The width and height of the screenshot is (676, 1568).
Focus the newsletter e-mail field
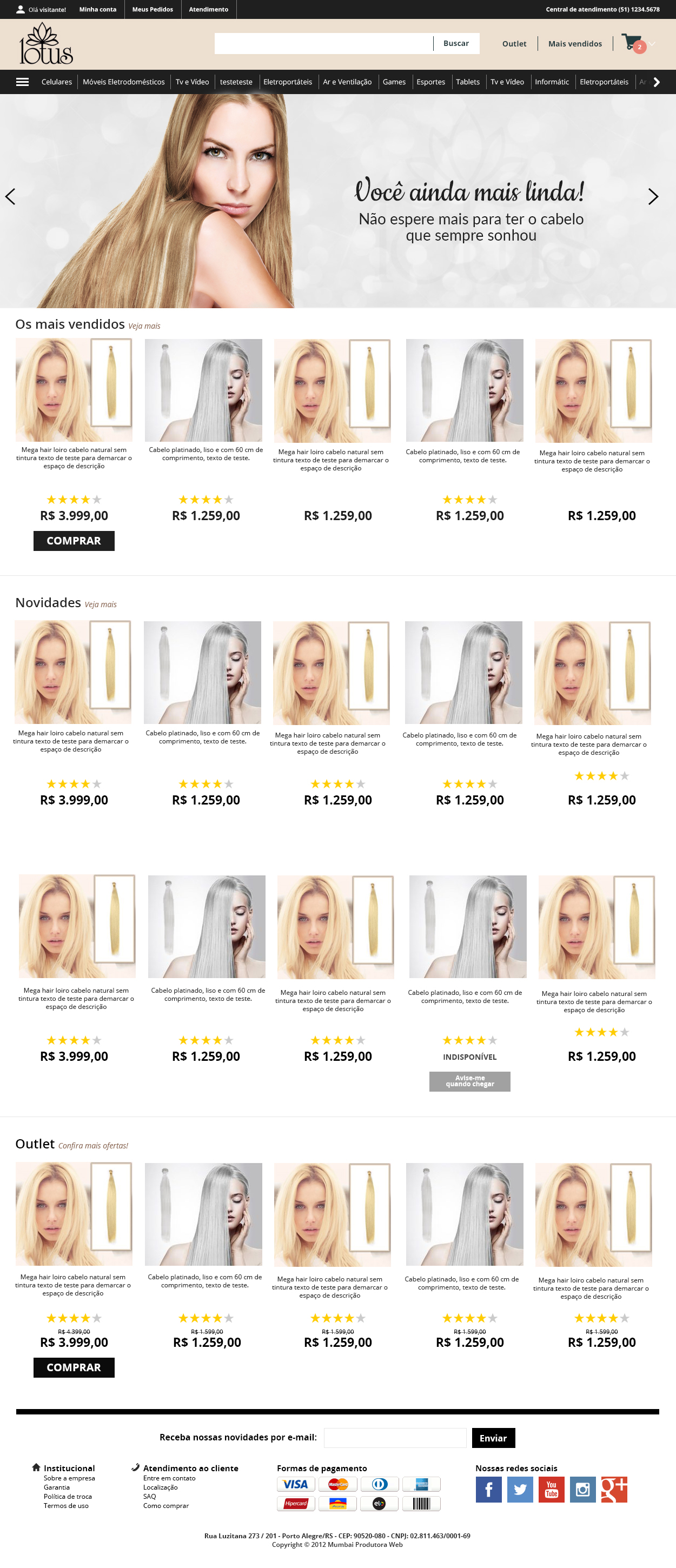(x=395, y=1438)
